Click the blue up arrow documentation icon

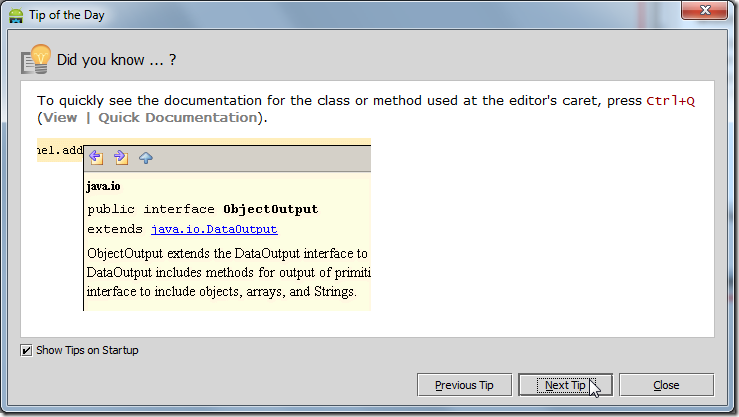coord(146,157)
